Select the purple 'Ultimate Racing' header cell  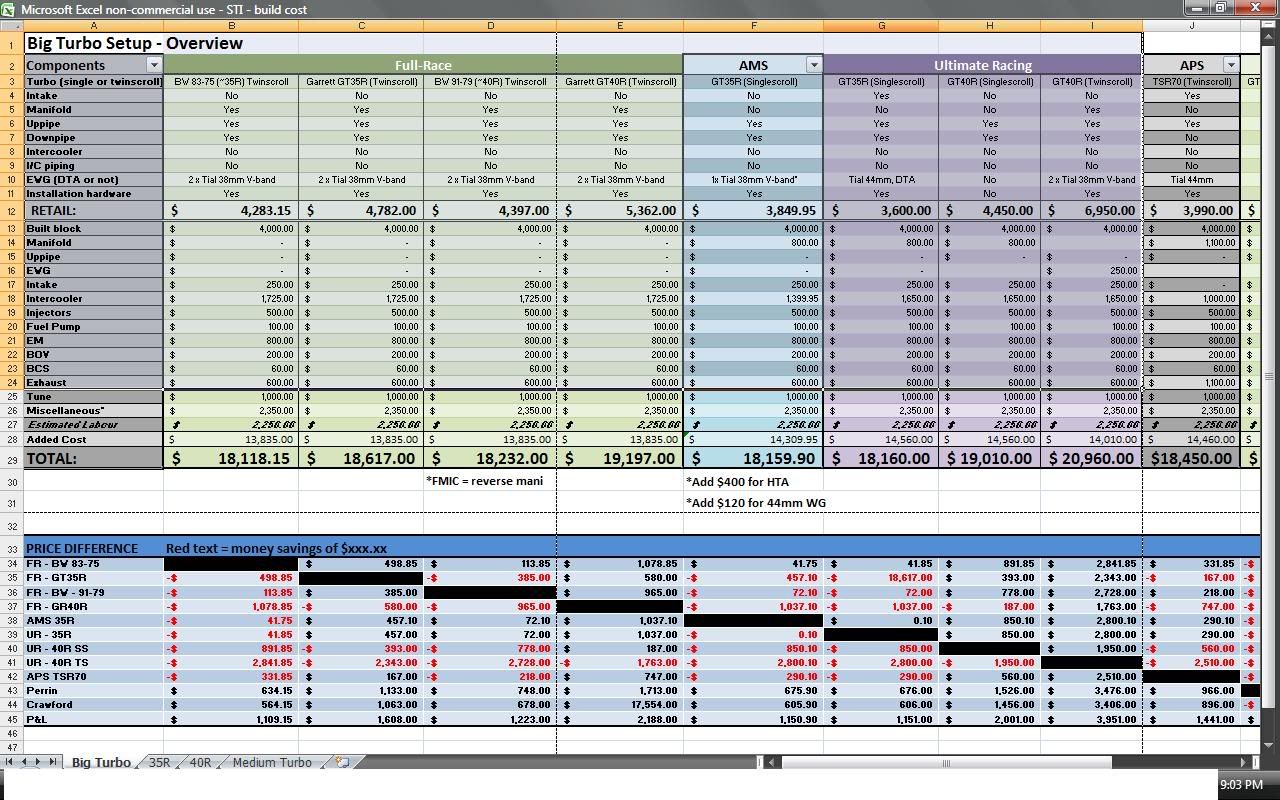point(983,65)
